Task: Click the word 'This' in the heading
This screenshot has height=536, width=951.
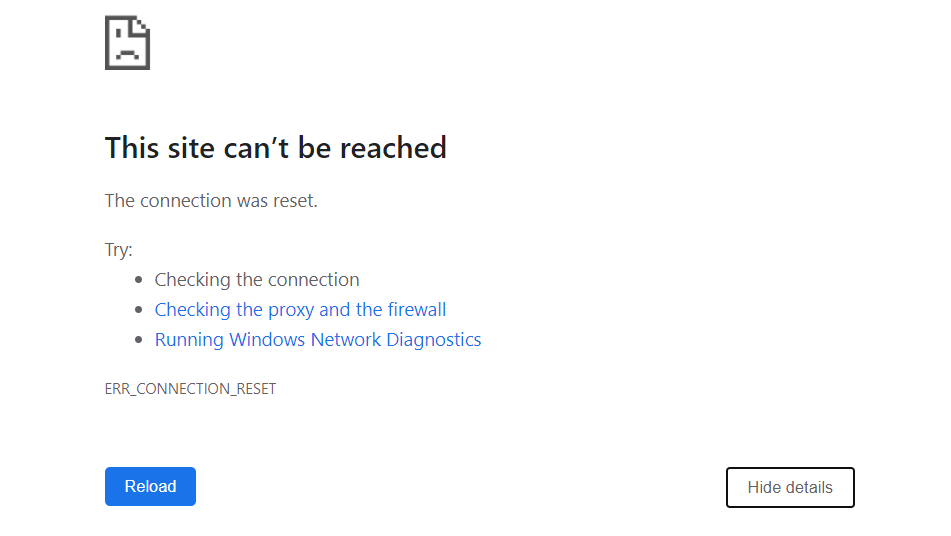Action: pyautogui.click(x=132, y=148)
